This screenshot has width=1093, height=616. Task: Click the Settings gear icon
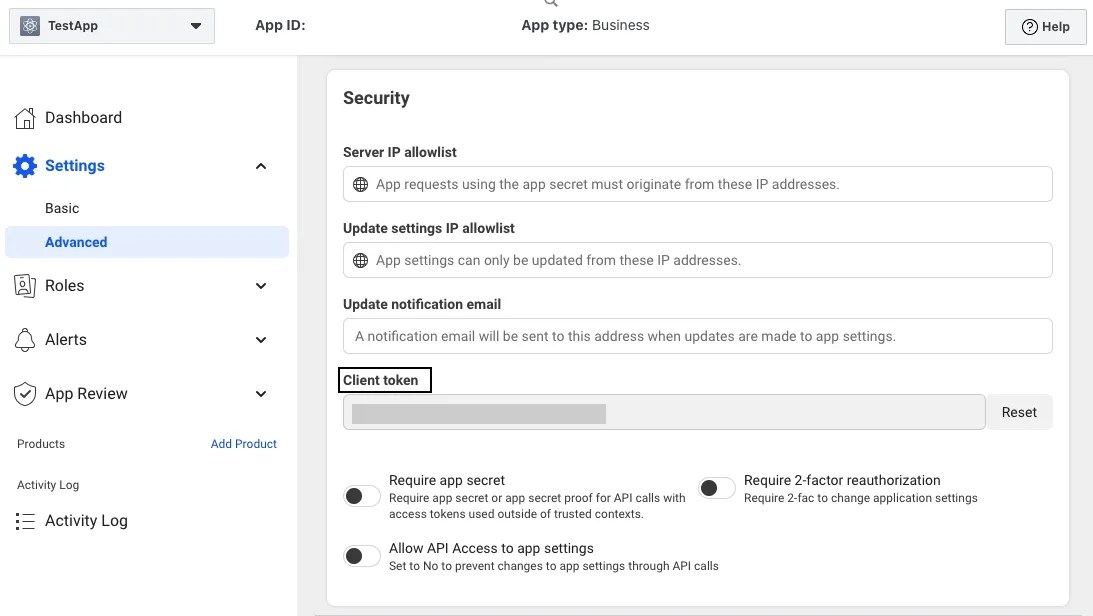click(25, 165)
